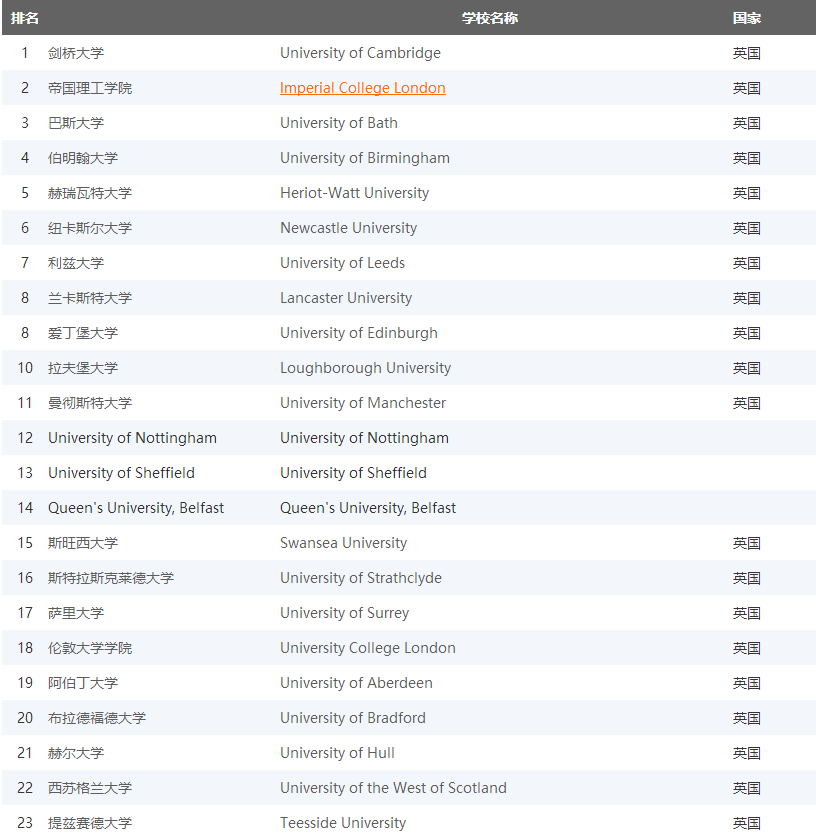Click University of Sheffield in the name column
This screenshot has width=816, height=837.
[x=353, y=473]
